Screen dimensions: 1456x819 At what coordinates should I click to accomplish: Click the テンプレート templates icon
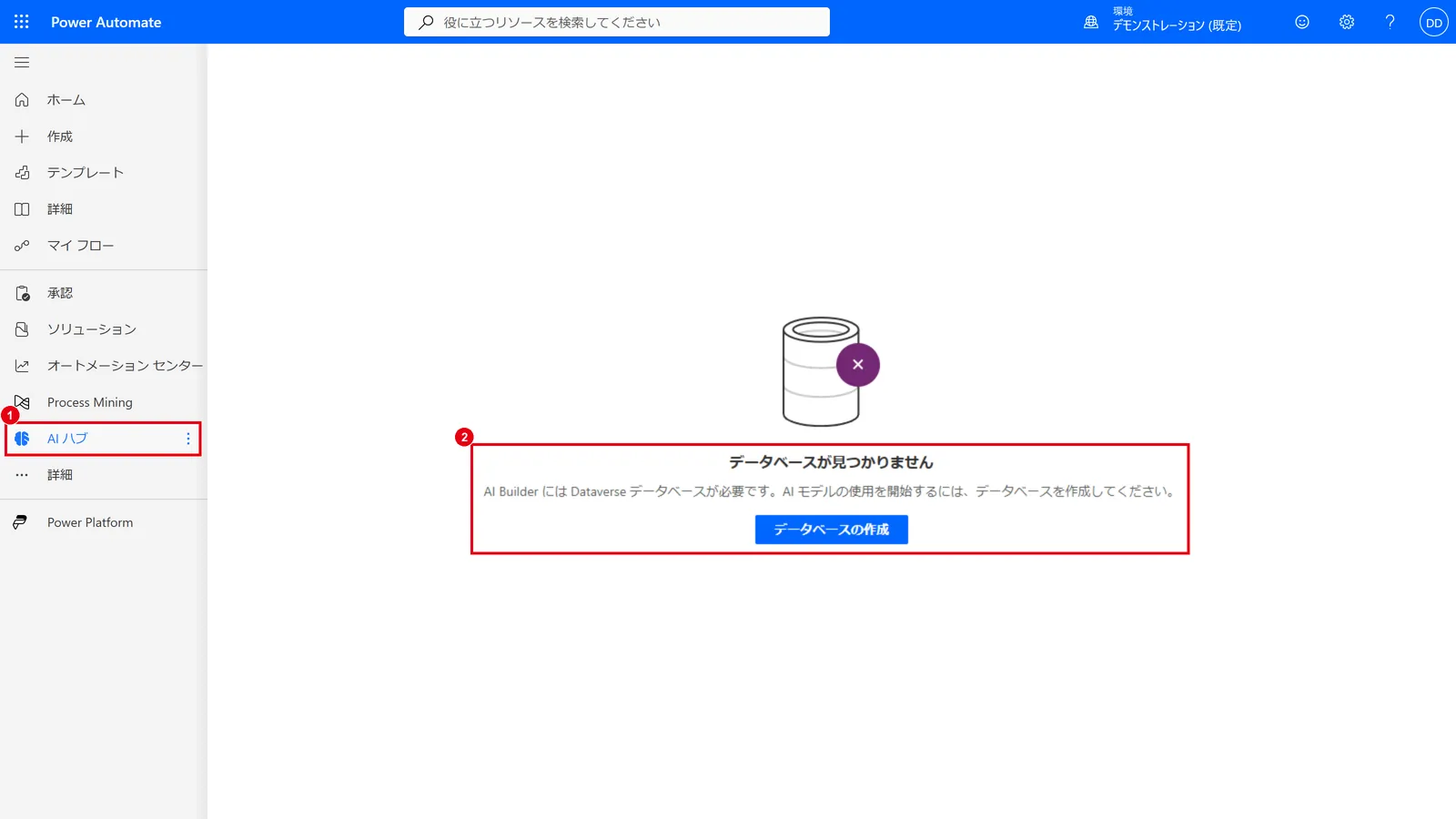[x=22, y=173]
